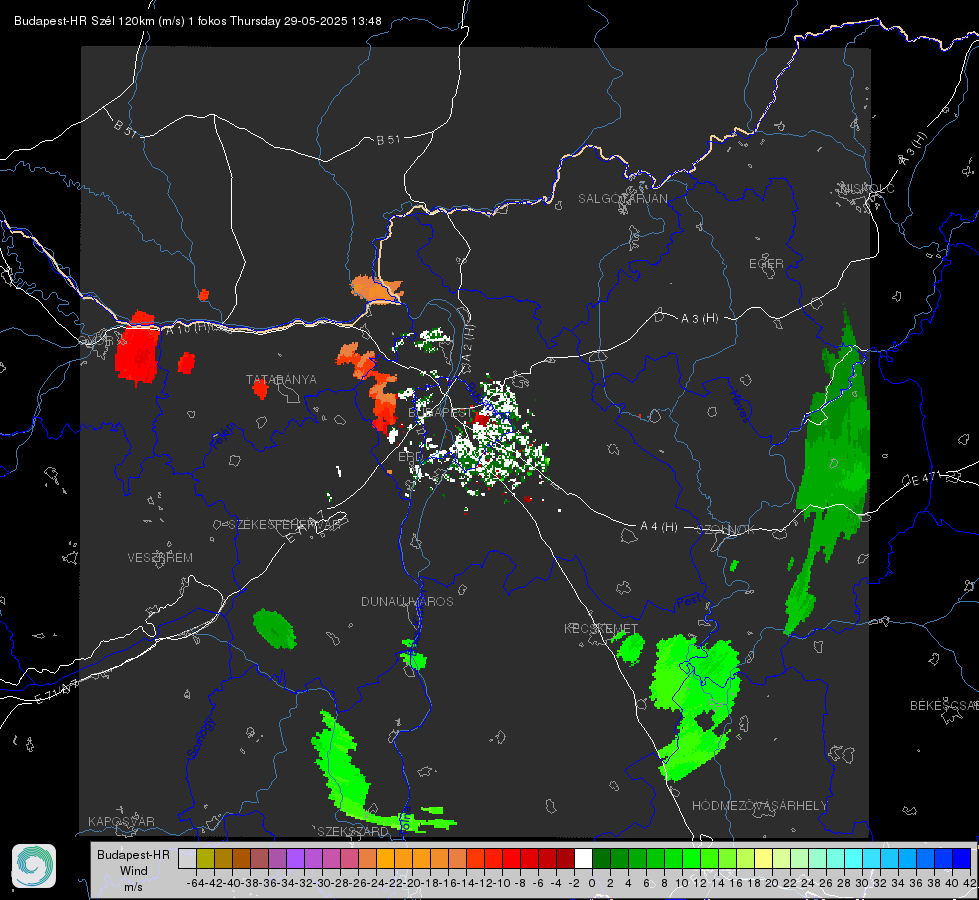Click the '-64' value at the legend's start
This screenshot has height=900, width=979.
(195, 883)
